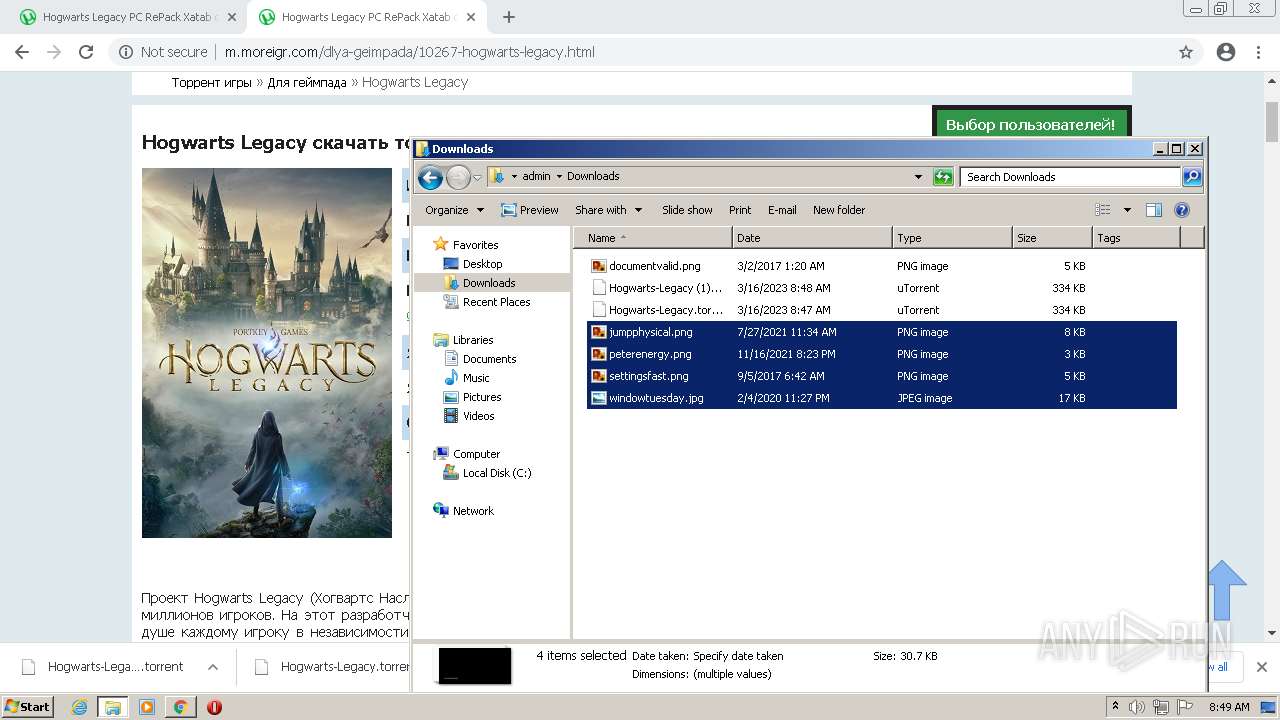Image resolution: width=1280 pixels, height=720 pixels.
Task: Close Chrome downloads bar
Action: (x=1261, y=667)
